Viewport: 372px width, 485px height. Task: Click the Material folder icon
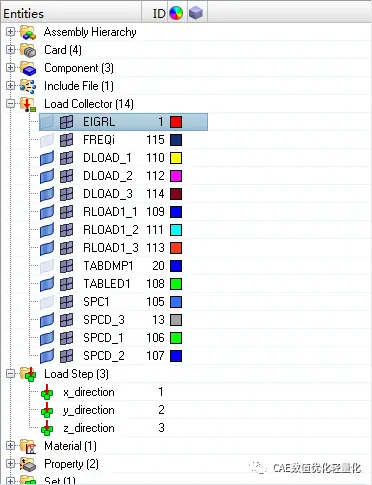[28, 446]
